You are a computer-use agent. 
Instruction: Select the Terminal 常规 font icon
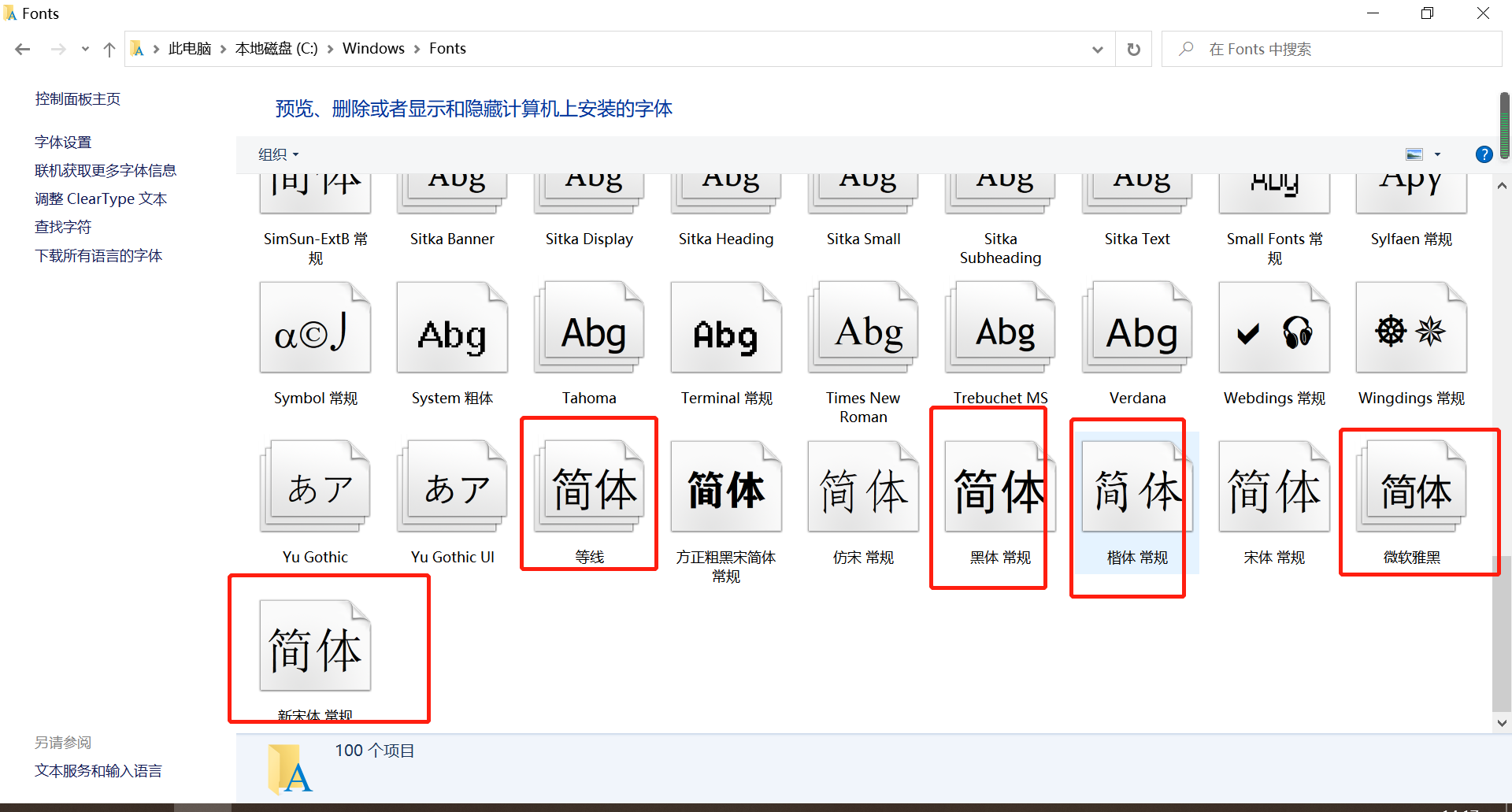726,328
